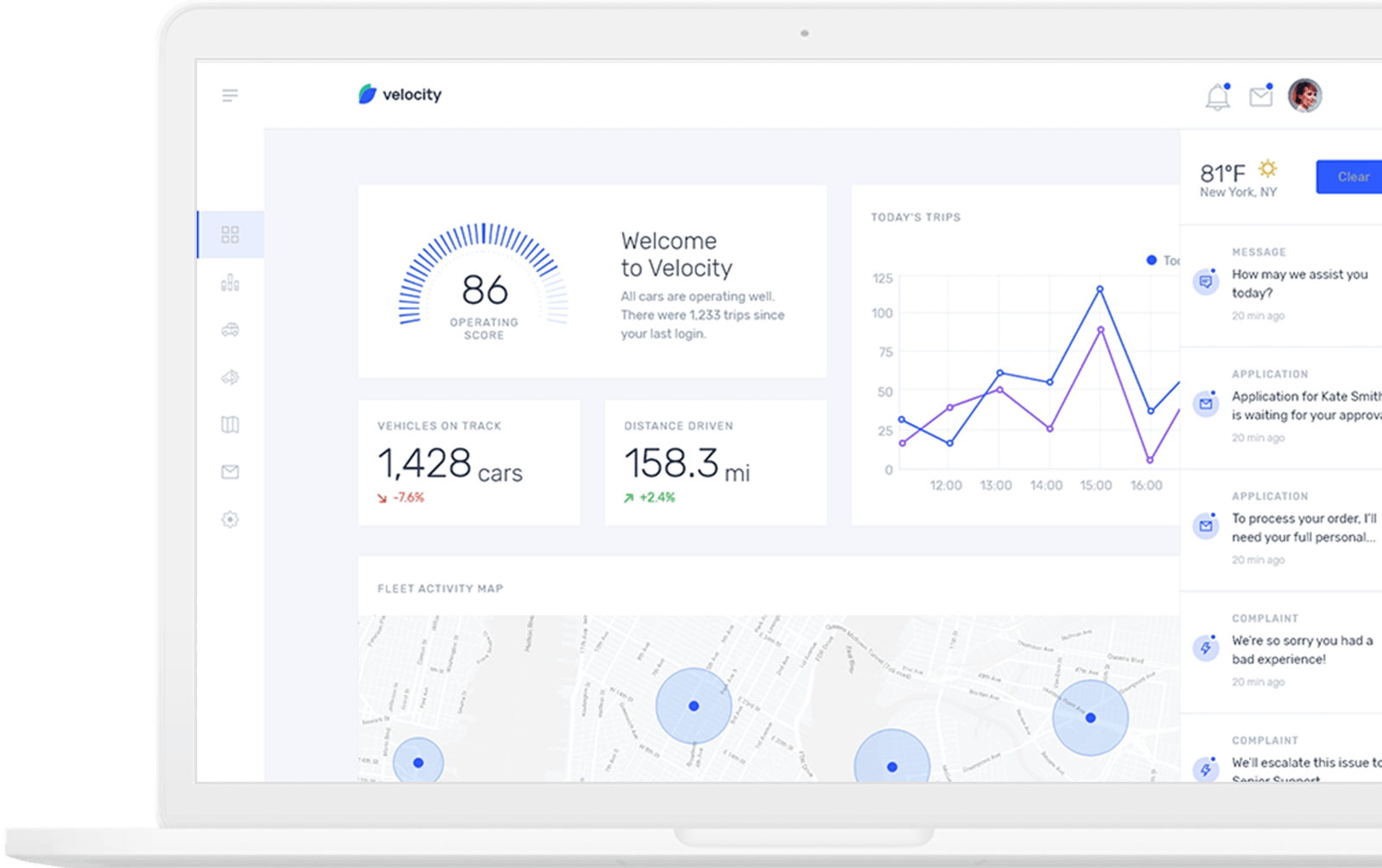Open the settings gear sidebar icon

[230, 519]
